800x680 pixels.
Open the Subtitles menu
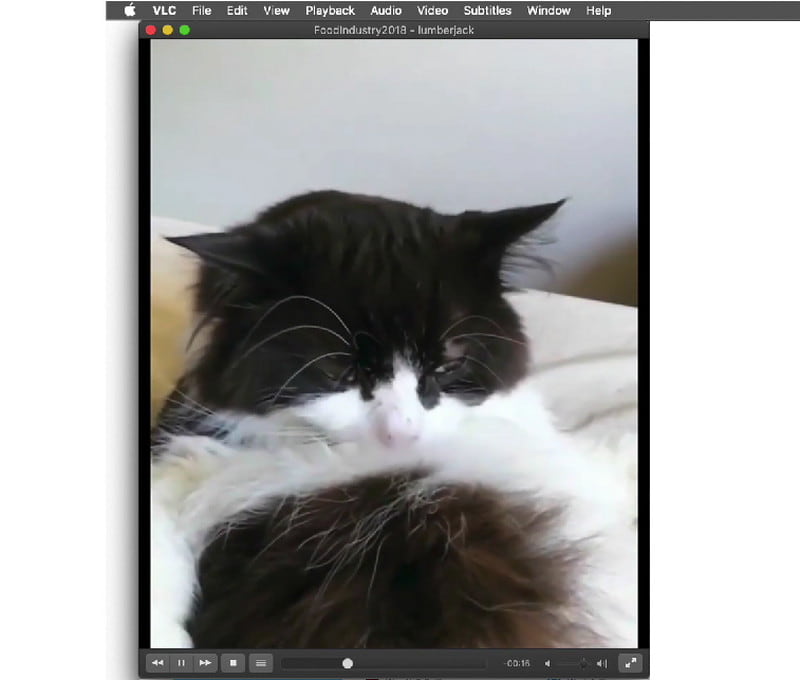(x=487, y=11)
